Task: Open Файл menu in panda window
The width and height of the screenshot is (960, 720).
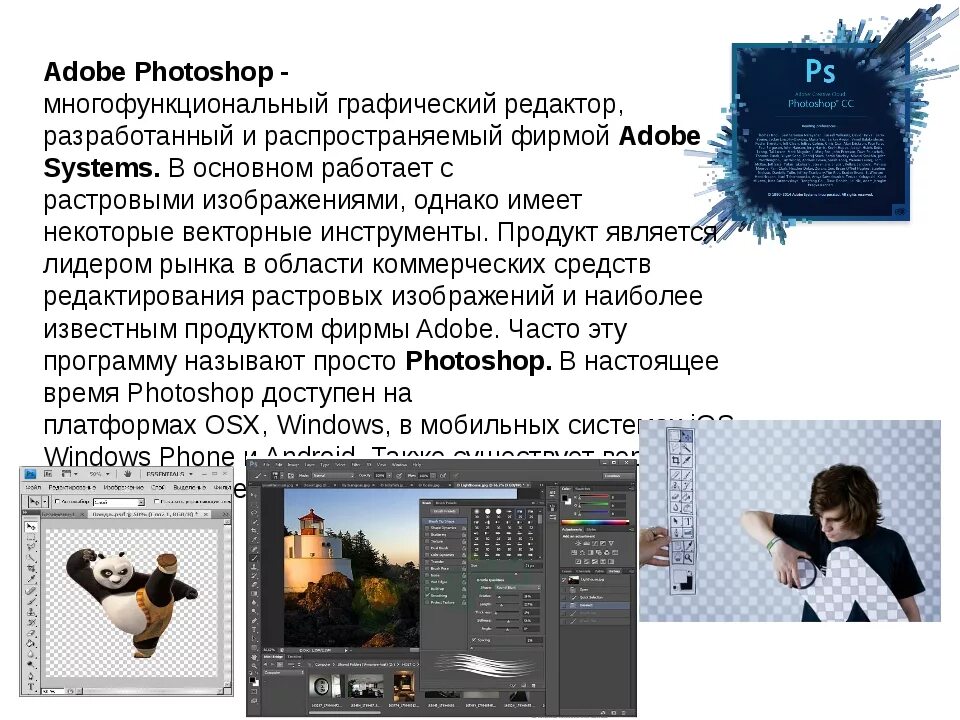Action: pyautogui.click(x=33, y=487)
